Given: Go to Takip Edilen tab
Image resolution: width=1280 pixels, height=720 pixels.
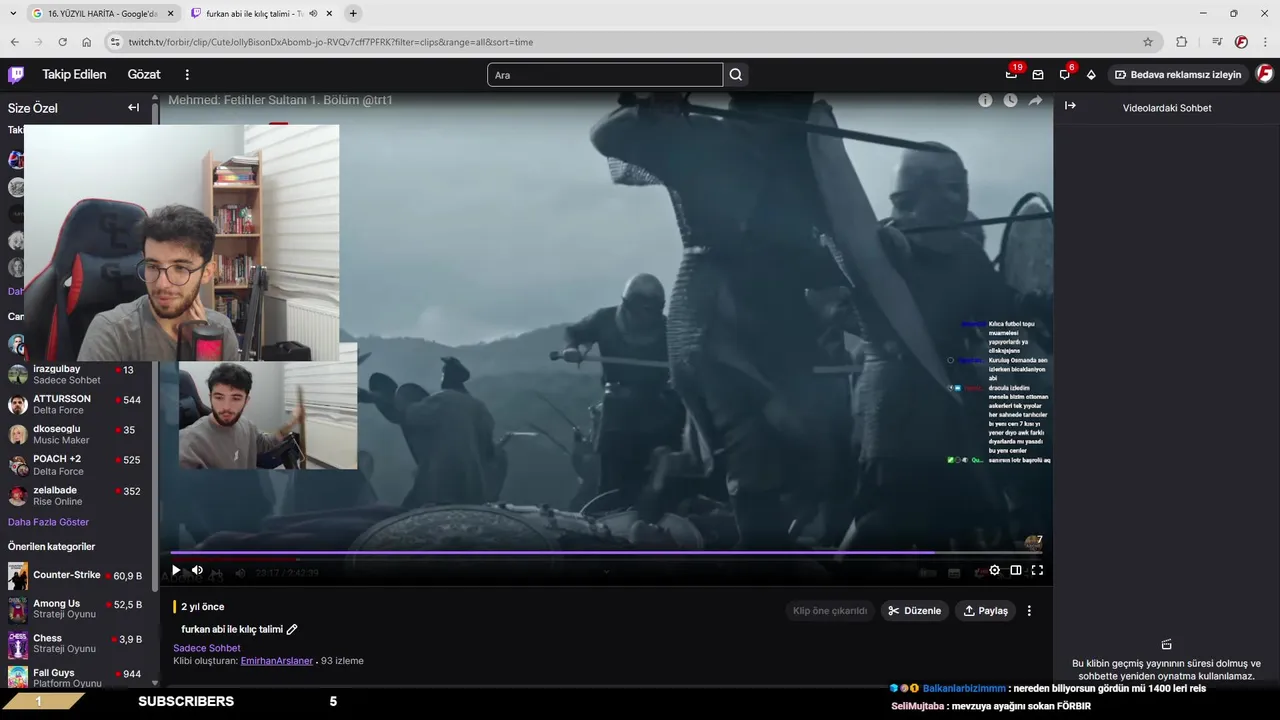Looking at the screenshot, I should coord(74,75).
